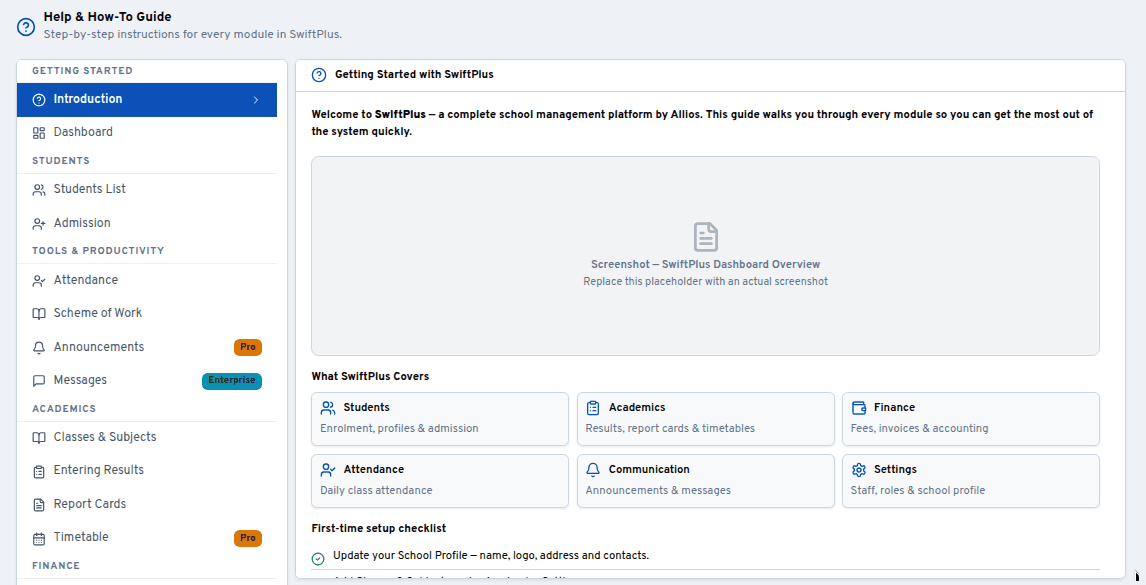Open the Finance coverage card

pos(971,419)
